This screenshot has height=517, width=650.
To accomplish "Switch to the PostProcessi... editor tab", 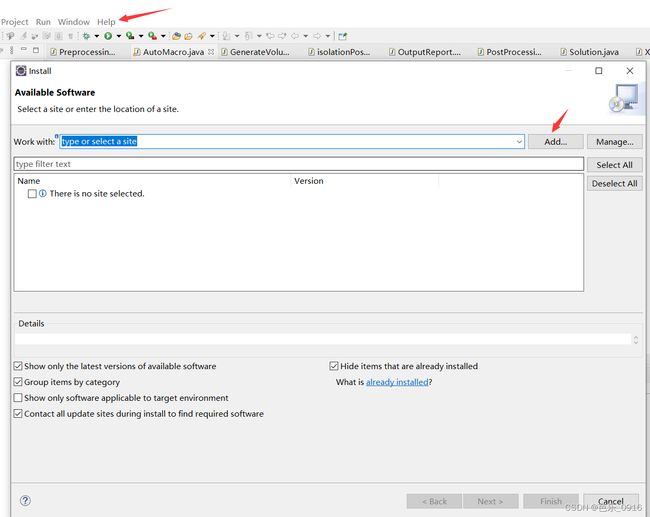I will click(510, 52).
